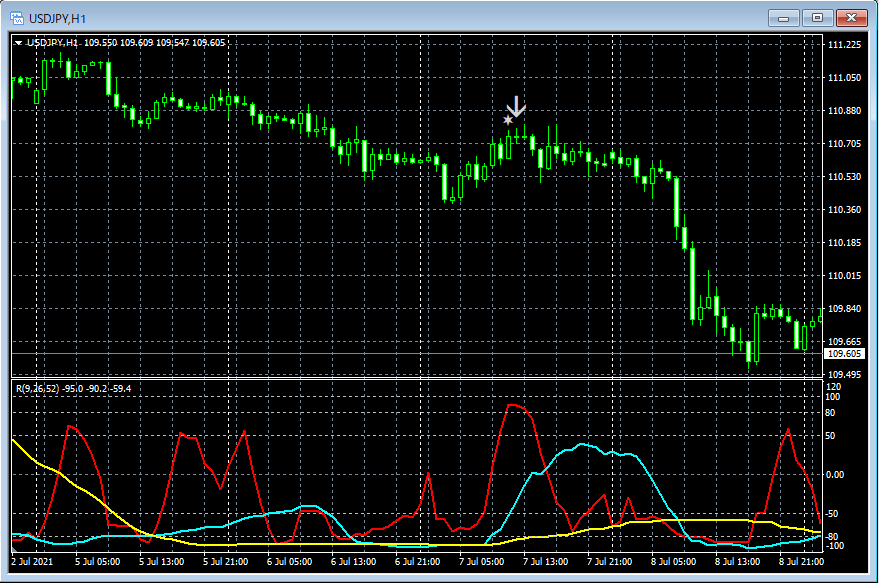Click time axis label 5 Jul 21:00
This screenshot has height=583, width=880.
pyautogui.click(x=226, y=562)
